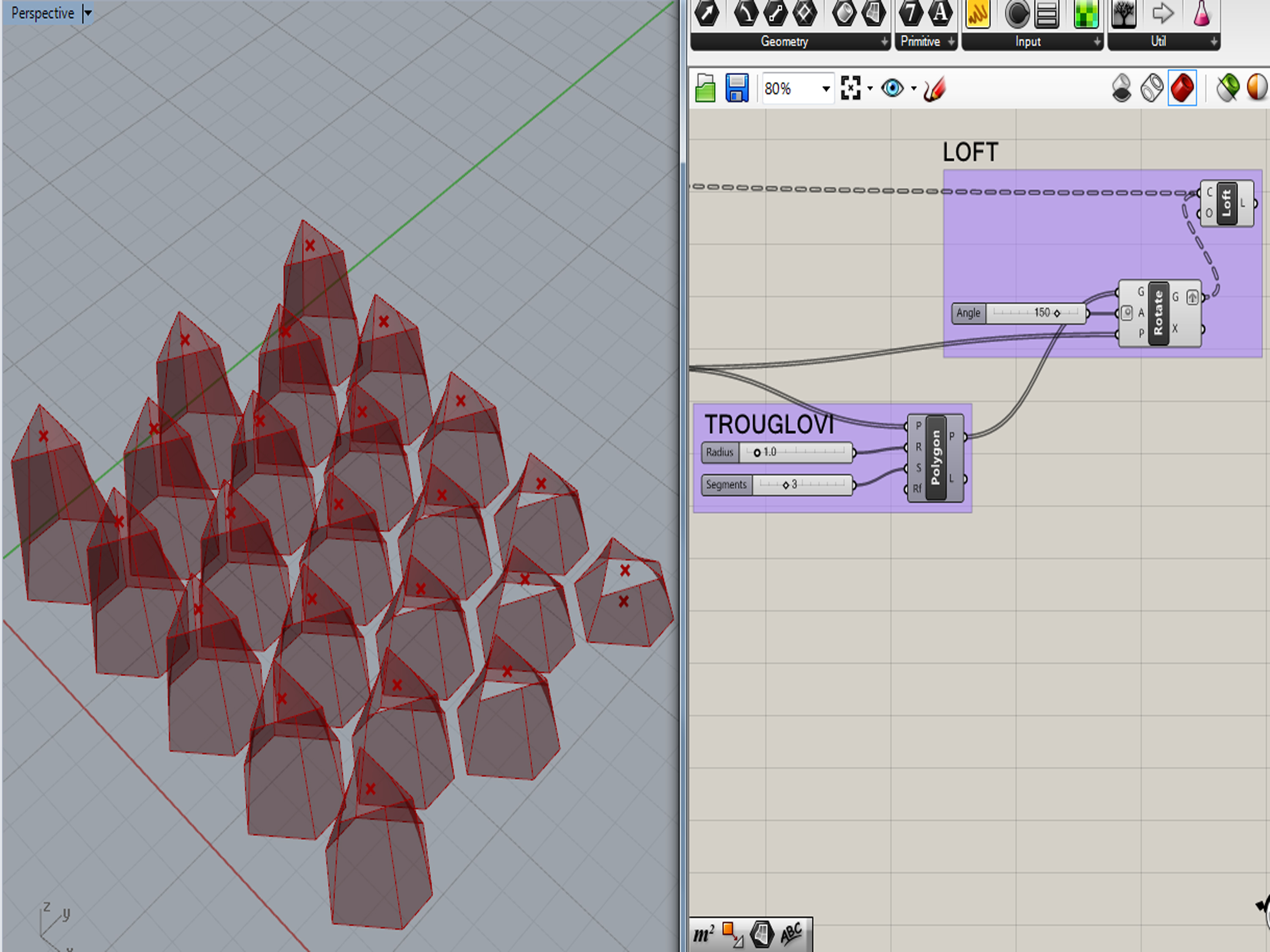Image resolution: width=1270 pixels, height=952 pixels.
Task: Open the Perspective viewport menu arrow
Action: tap(87, 13)
